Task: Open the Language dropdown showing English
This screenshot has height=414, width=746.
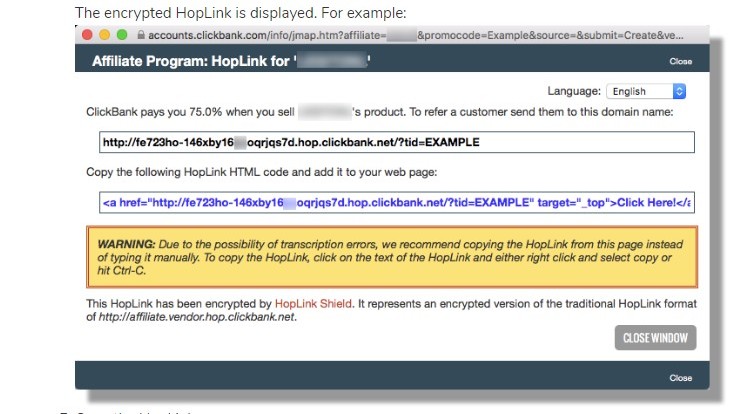Action: point(646,91)
